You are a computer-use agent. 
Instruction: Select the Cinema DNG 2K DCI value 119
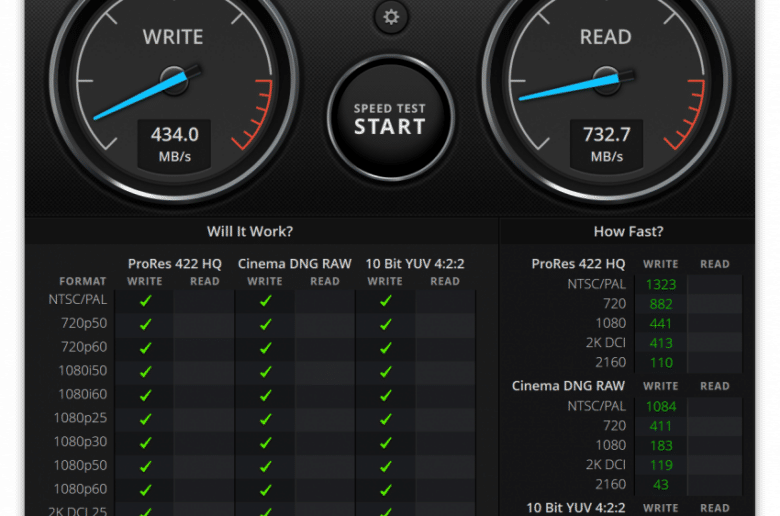[661, 465]
